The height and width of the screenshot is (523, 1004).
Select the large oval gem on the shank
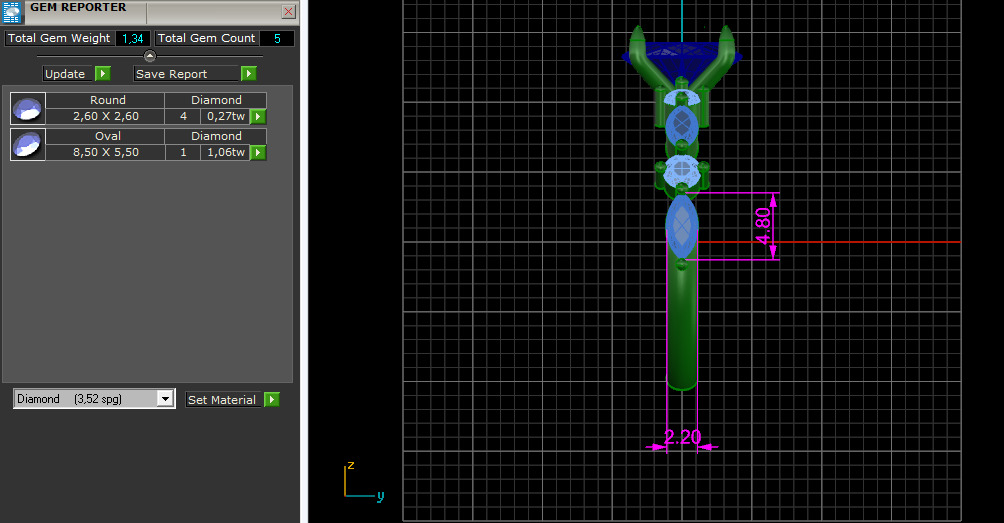point(682,226)
